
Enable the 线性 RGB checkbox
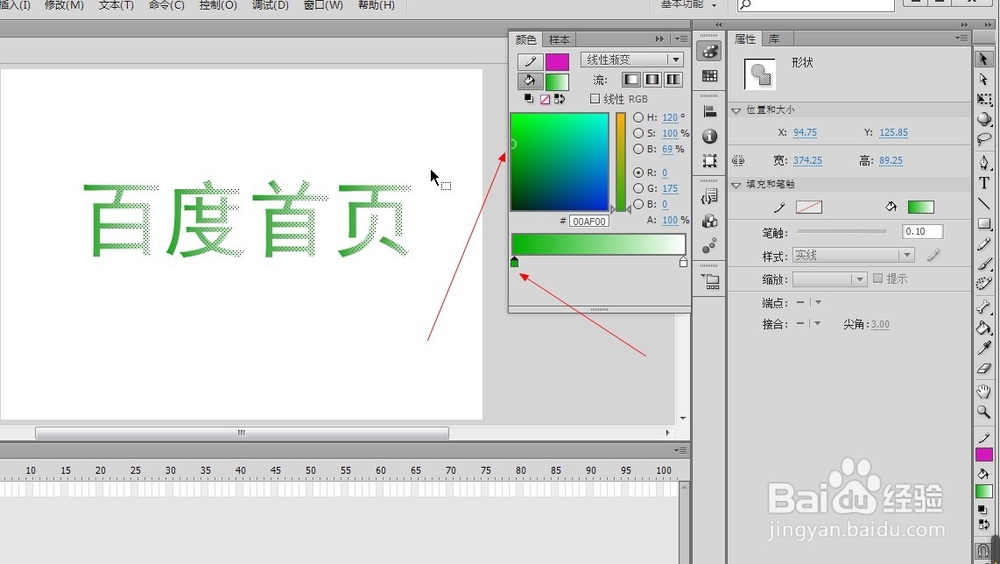click(594, 98)
